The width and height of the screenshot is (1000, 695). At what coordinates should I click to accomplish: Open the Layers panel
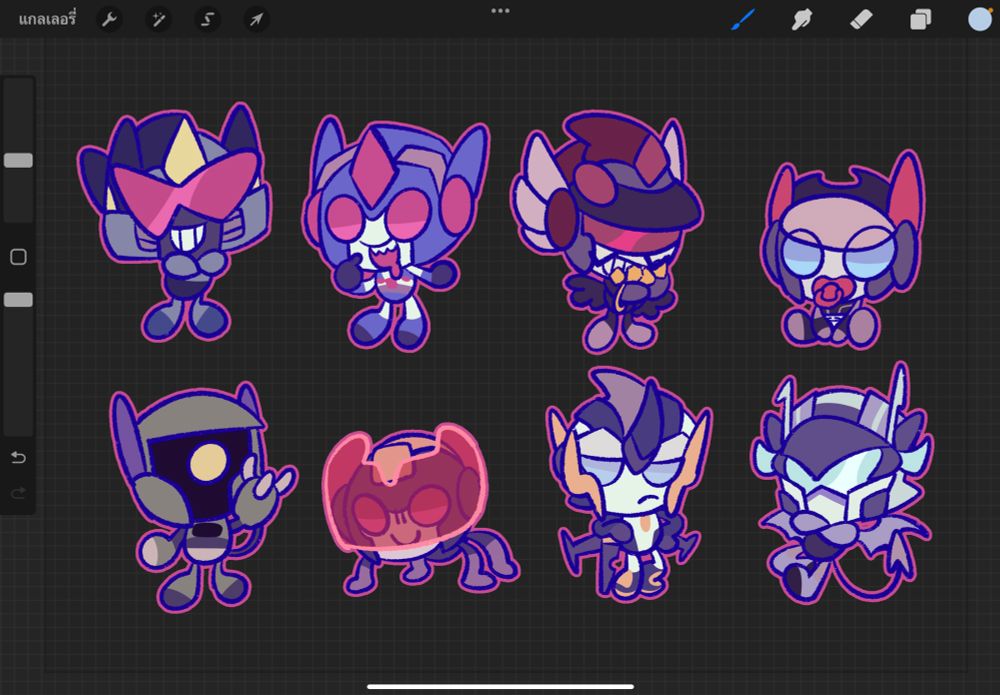coord(920,20)
